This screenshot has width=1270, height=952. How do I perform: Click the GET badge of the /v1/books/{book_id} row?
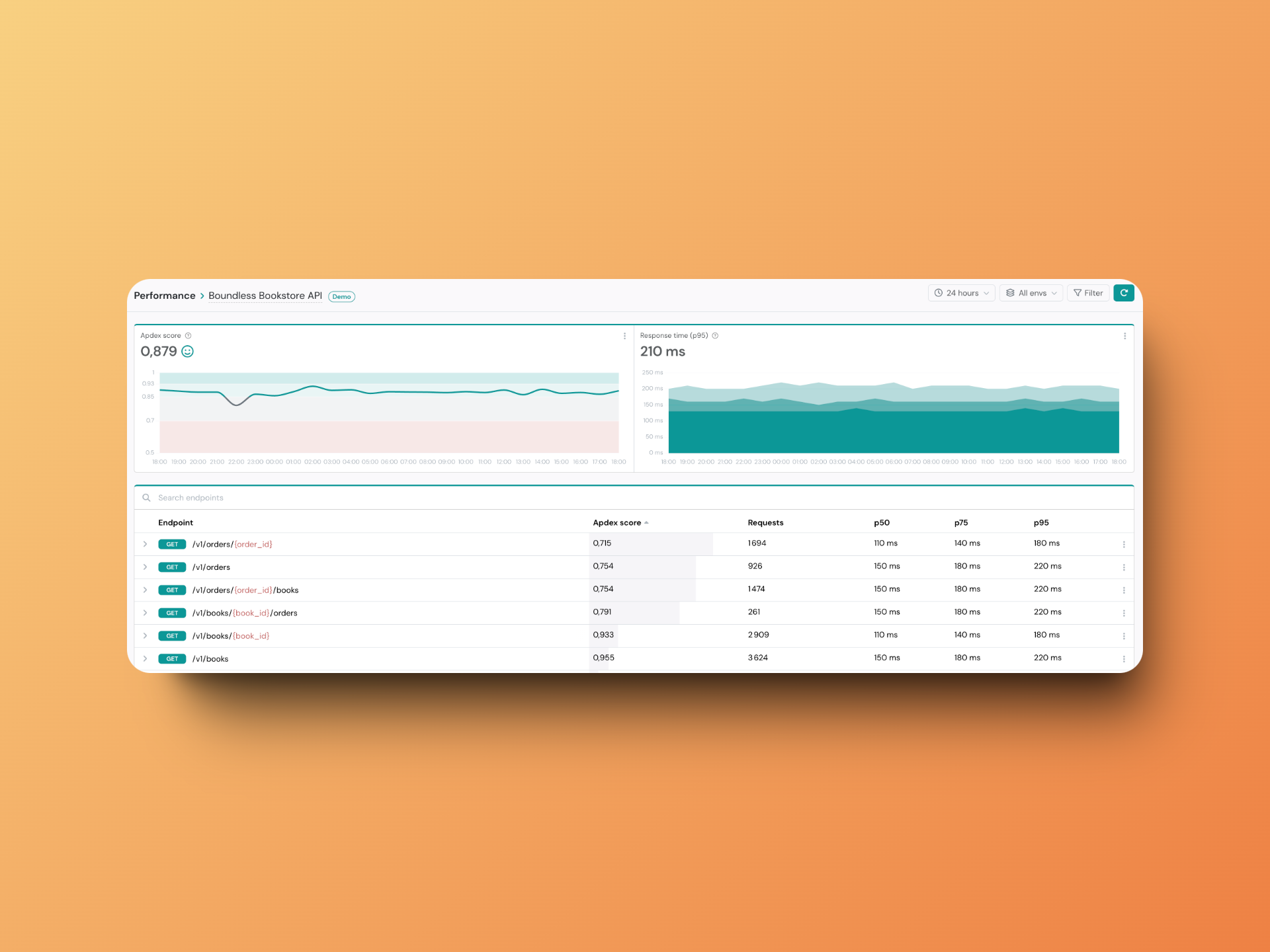coord(172,636)
